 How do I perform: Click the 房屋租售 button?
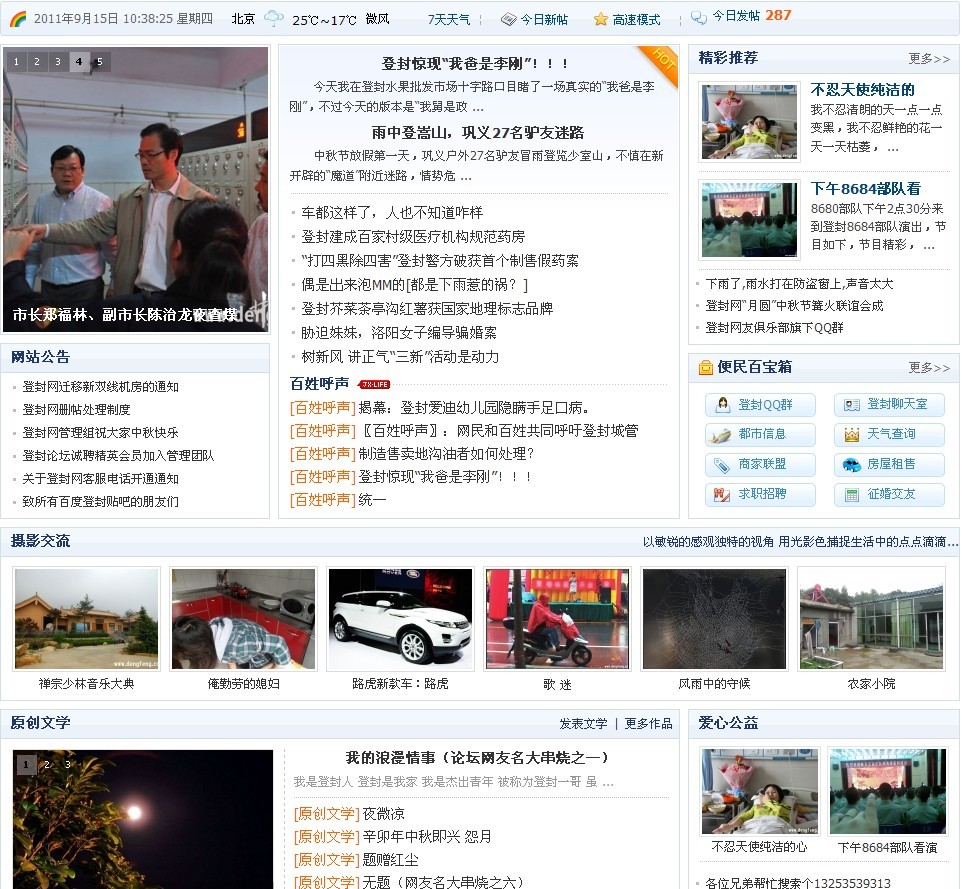(889, 464)
